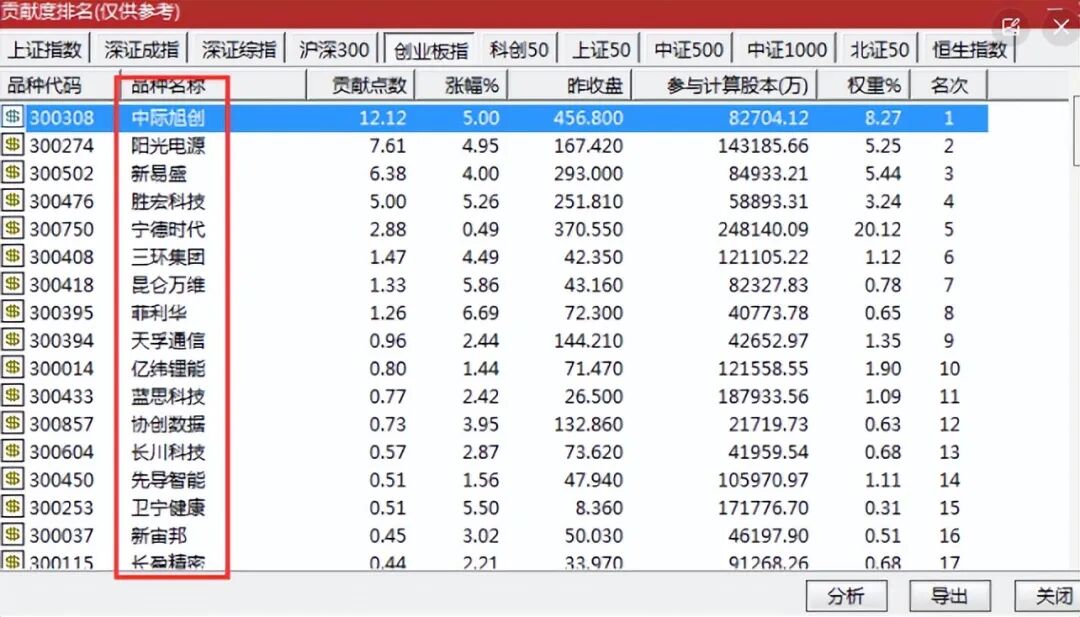Switch to the 恒生指数 tab
The image size is (1080, 617).
tap(970, 49)
